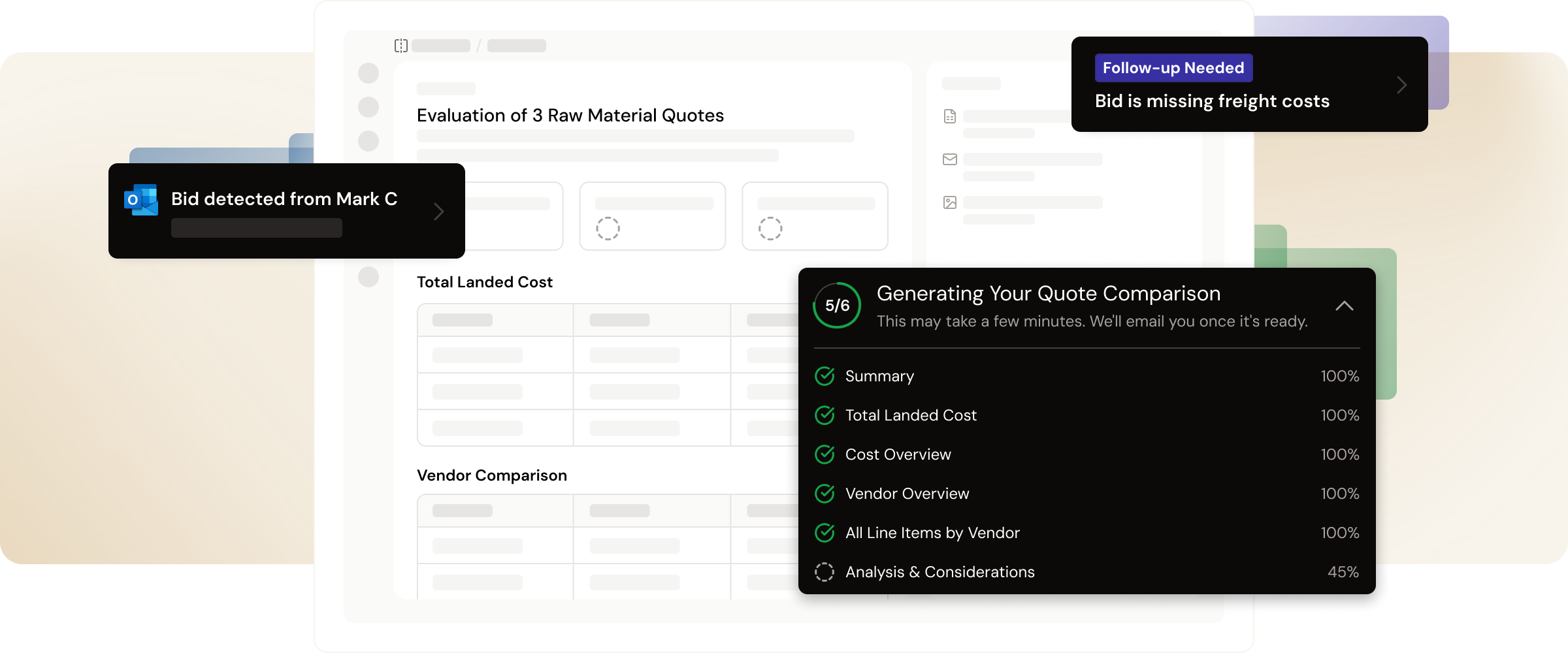Click the image attachment icon in the sidebar
1568x653 pixels.
coord(950,202)
